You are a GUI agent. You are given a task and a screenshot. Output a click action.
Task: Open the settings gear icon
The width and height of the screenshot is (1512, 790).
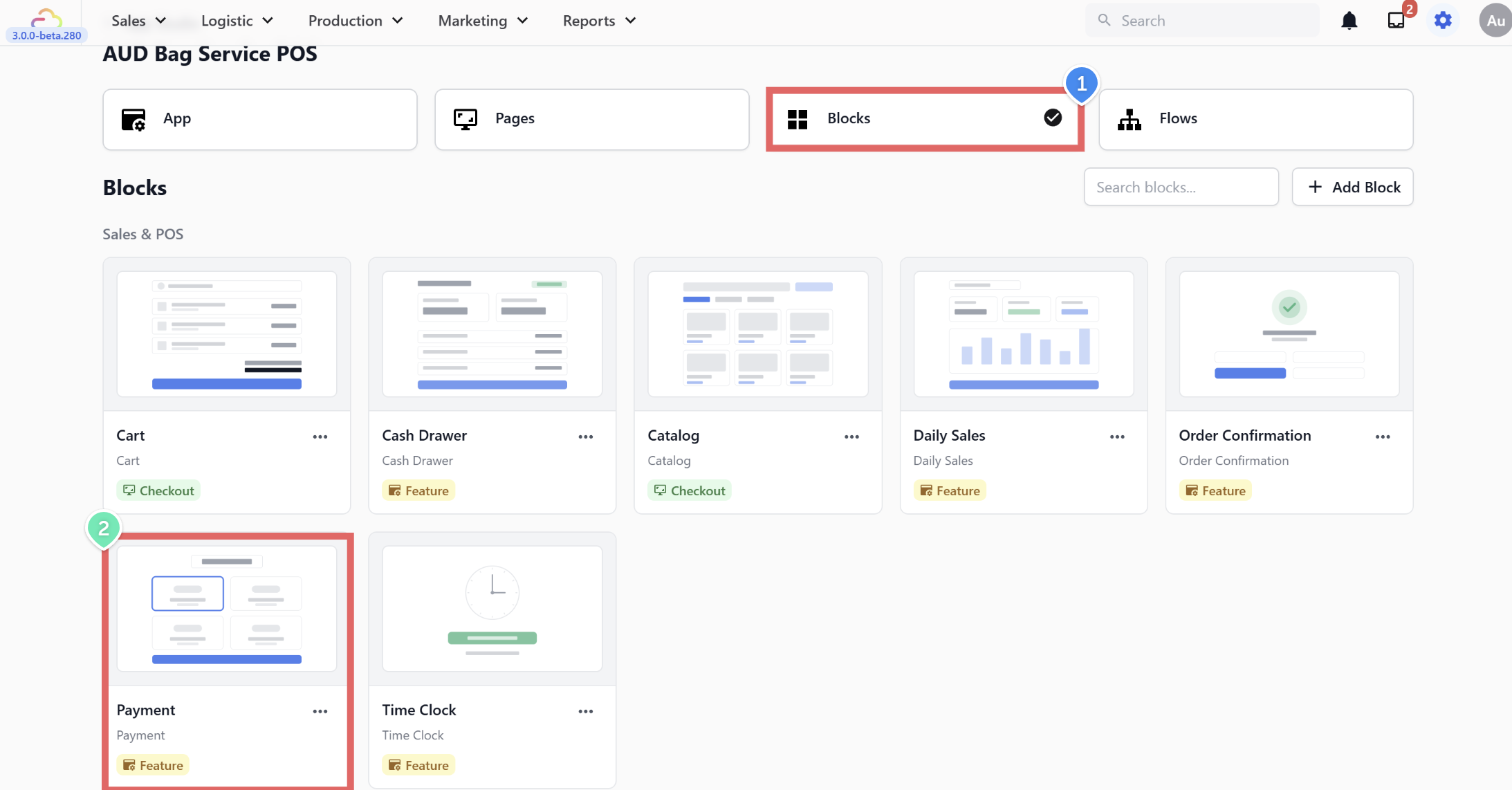coord(1443,21)
